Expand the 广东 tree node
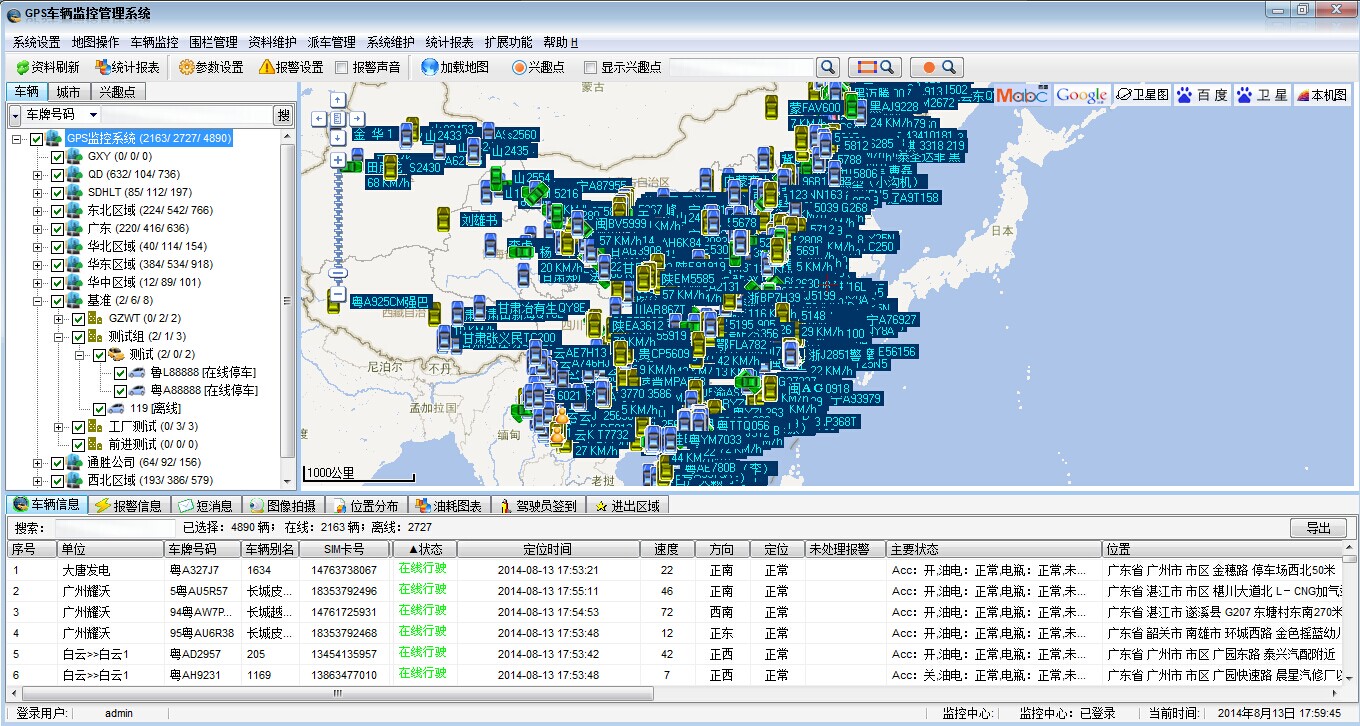 [x=38, y=228]
